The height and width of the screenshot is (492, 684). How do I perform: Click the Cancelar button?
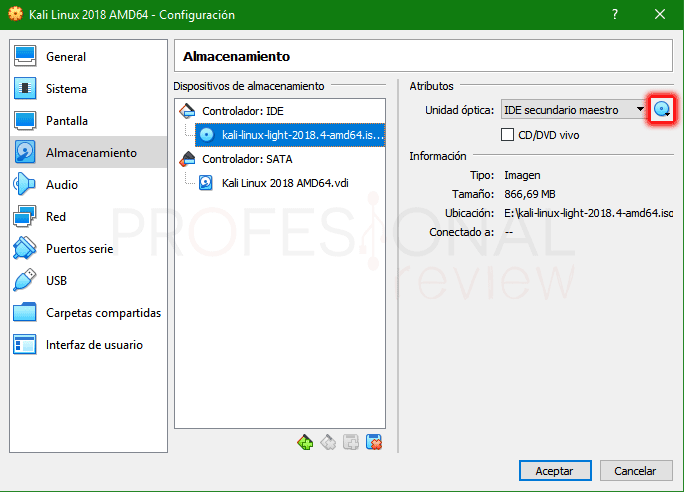636,471
